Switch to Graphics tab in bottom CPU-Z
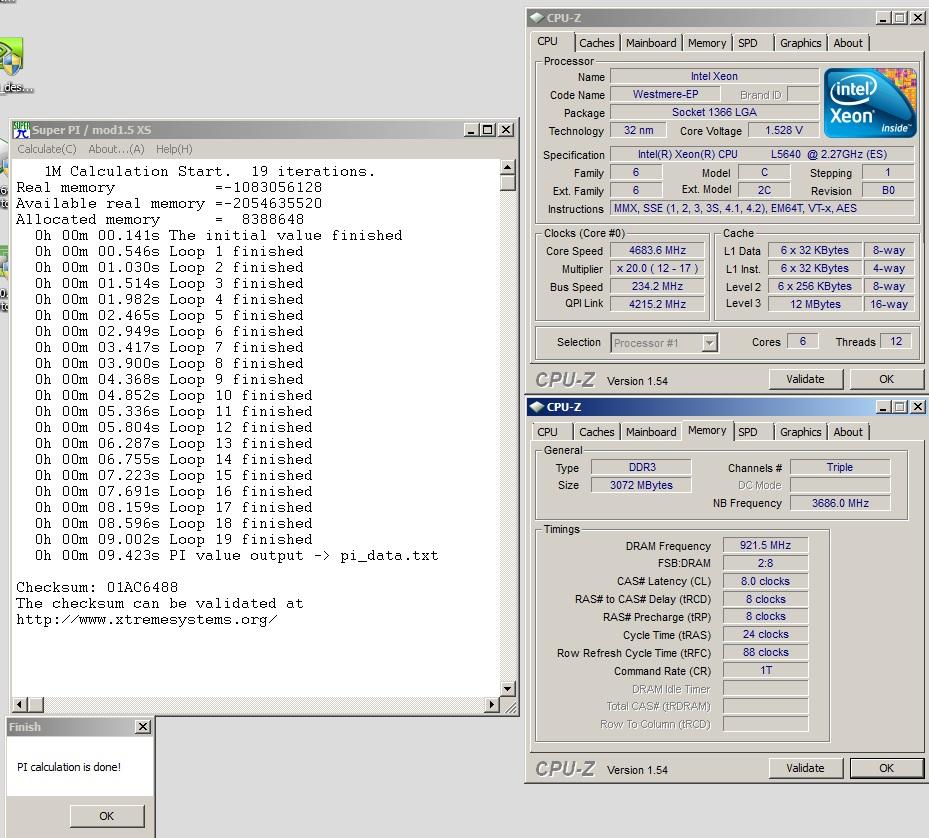Screen dimensions: 929x838 pos(800,432)
